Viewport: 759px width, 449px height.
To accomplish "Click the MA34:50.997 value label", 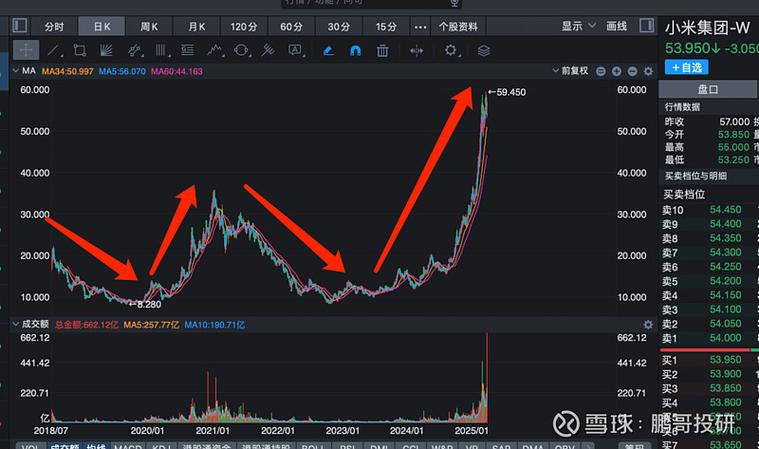I will click(x=67, y=72).
